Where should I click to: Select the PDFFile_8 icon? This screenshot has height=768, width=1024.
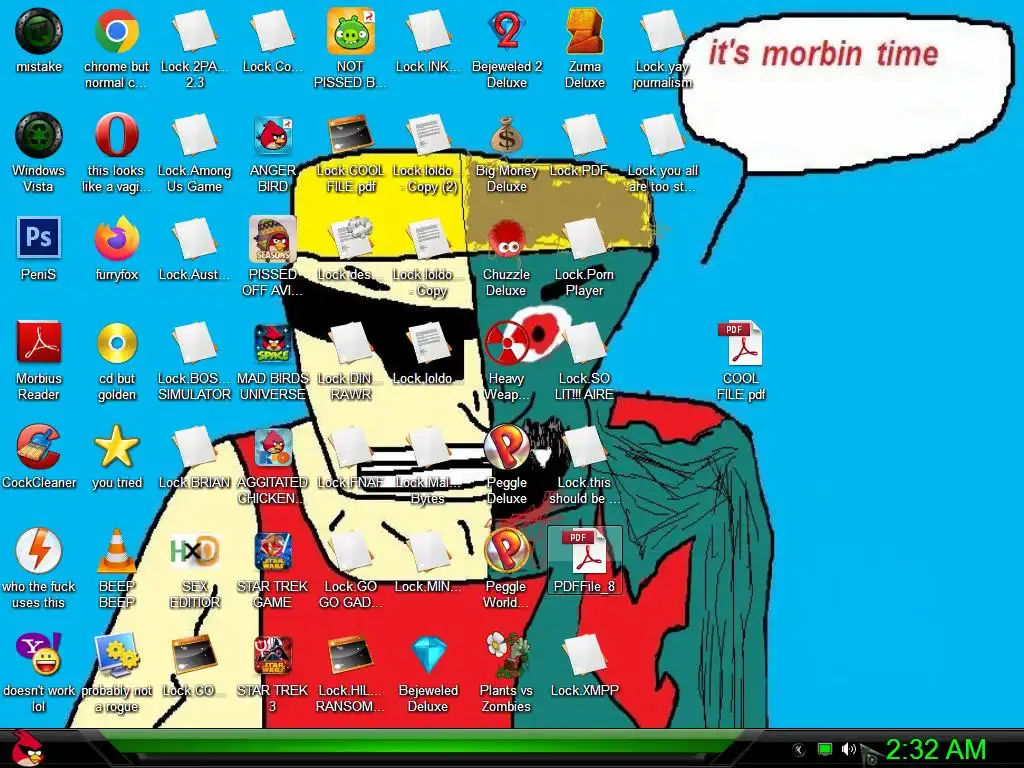point(584,560)
